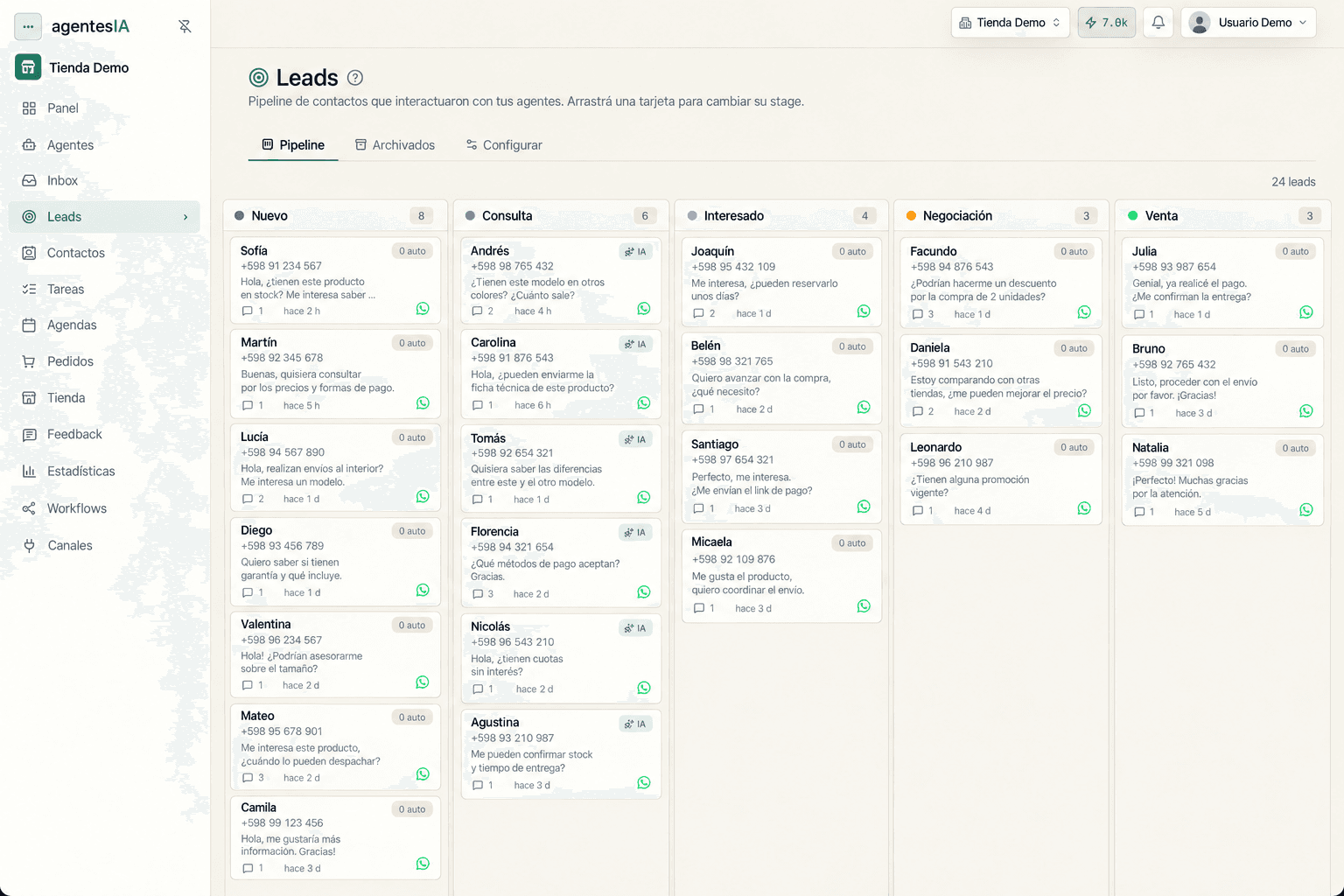Toggle the IA badge on Carolina's card

tap(636, 344)
